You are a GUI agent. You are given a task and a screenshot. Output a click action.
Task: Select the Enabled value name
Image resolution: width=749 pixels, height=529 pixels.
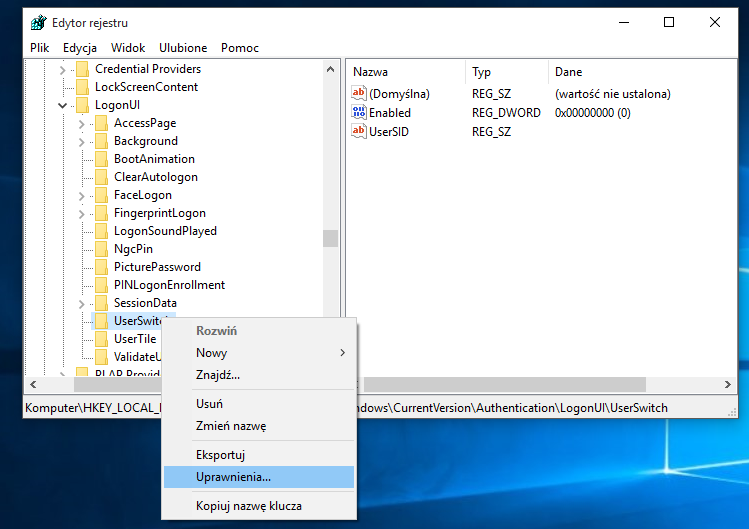point(390,113)
